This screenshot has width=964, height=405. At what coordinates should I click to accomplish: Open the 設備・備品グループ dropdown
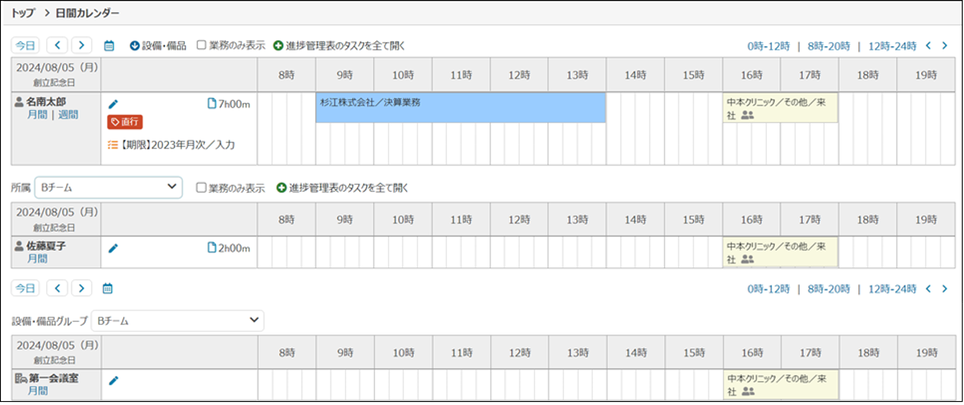click(x=177, y=321)
